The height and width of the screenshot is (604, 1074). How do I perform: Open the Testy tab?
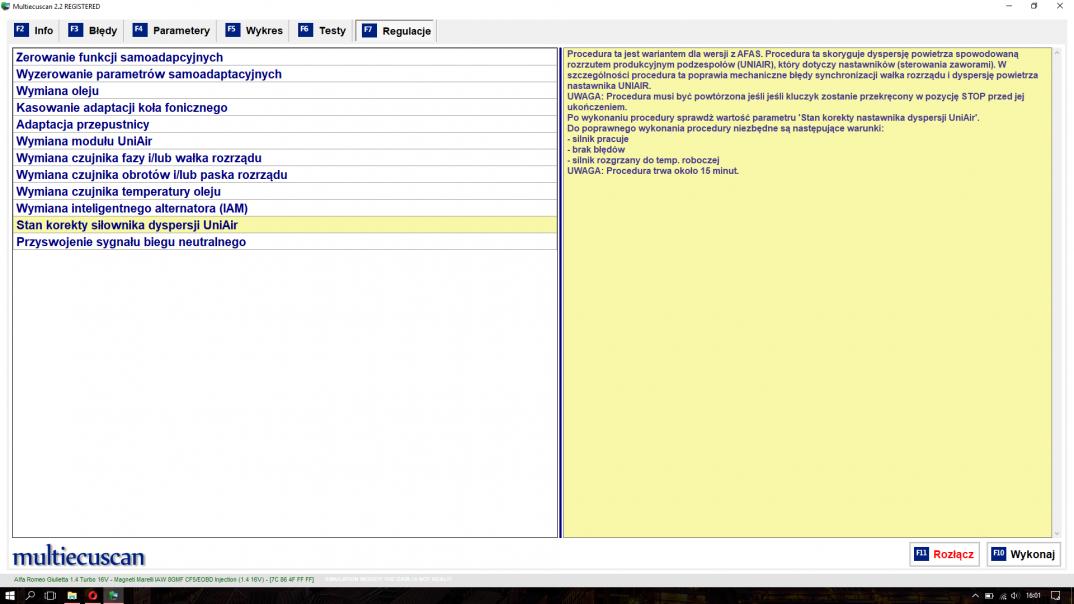click(323, 31)
